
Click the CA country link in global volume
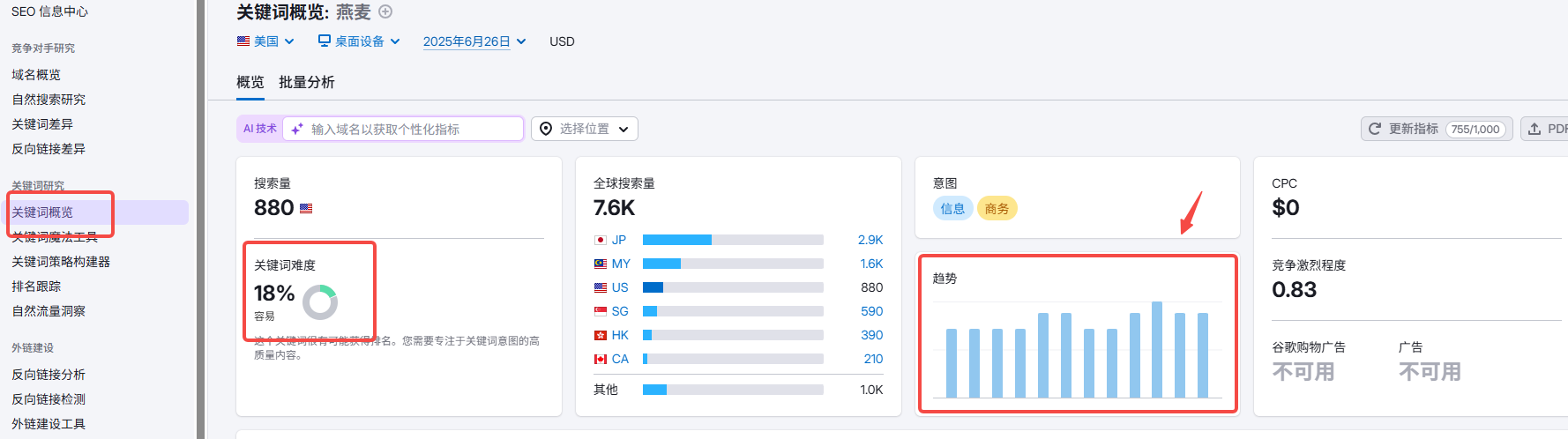pyautogui.click(x=620, y=359)
